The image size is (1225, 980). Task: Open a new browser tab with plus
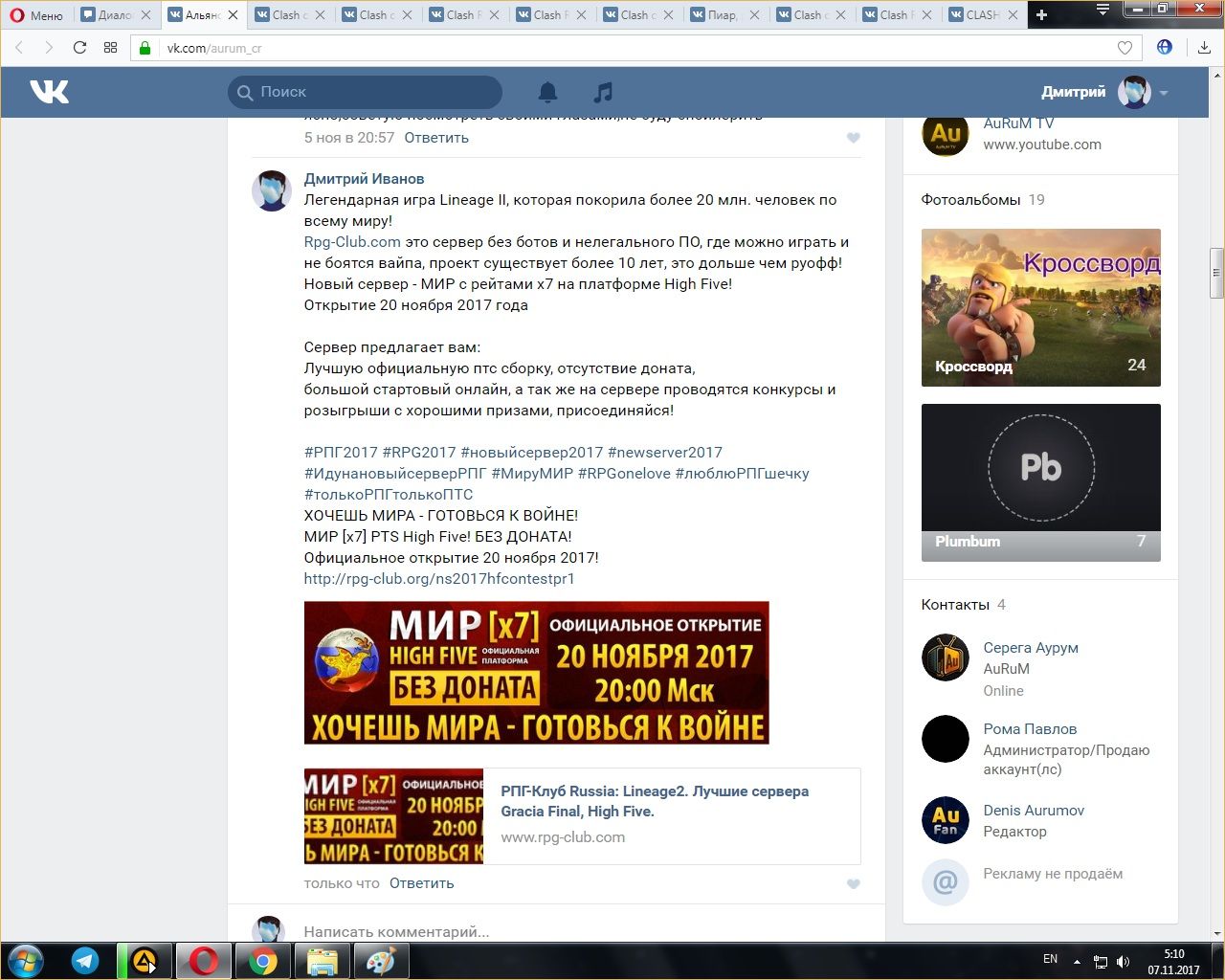[1042, 14]
